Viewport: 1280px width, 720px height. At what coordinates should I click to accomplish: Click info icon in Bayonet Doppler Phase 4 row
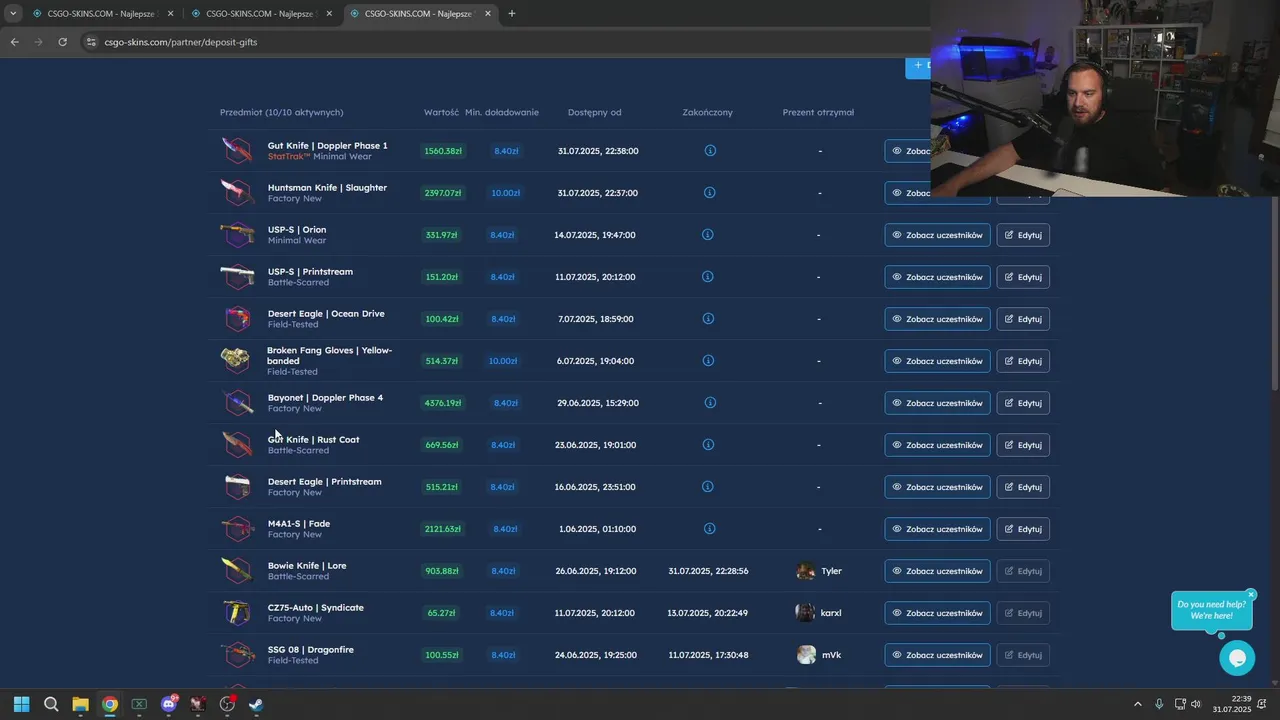[x=710, y=403]
